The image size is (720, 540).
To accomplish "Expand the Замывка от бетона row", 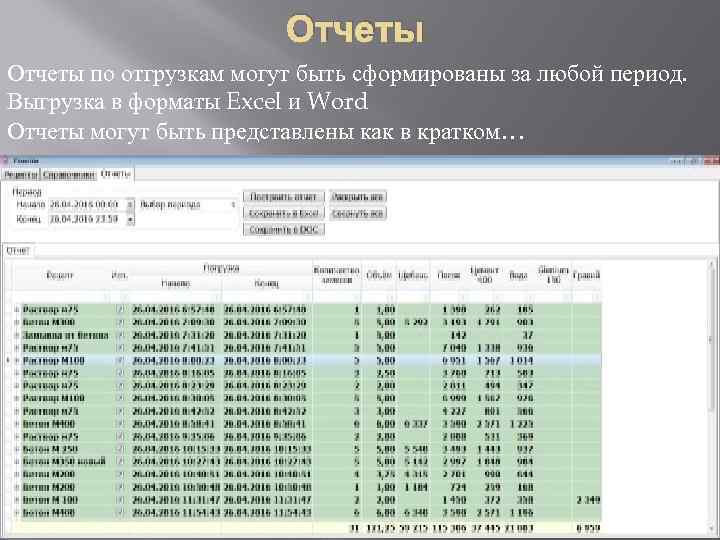I will (17, 335).
